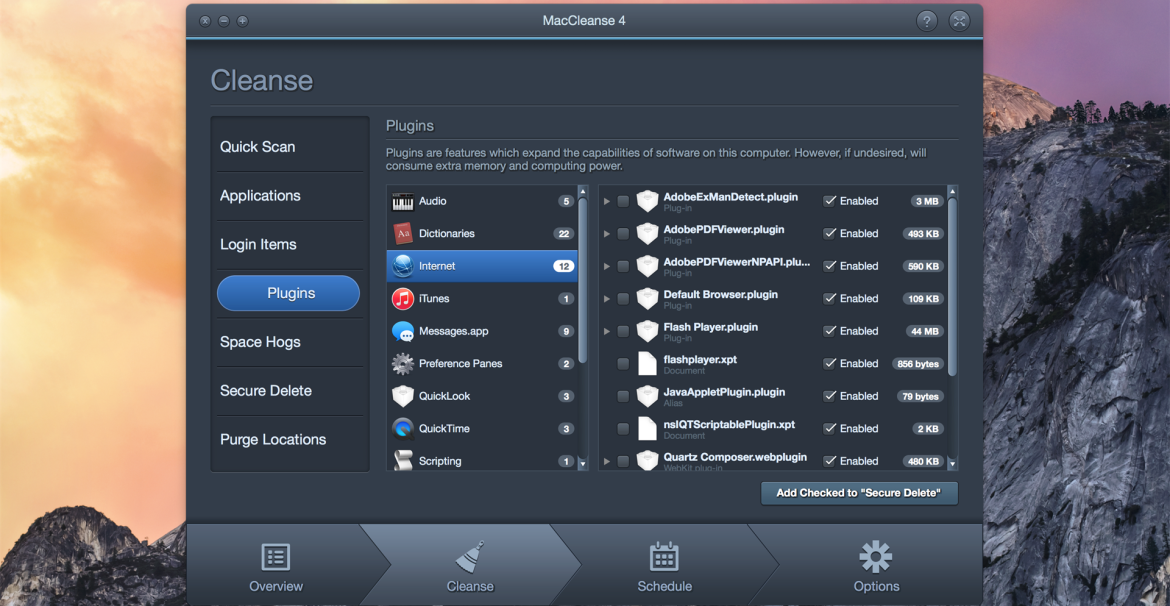Go to Applications in the sidebar
The width and height of the screenshot is (1170, 606).
coord(290,196)
